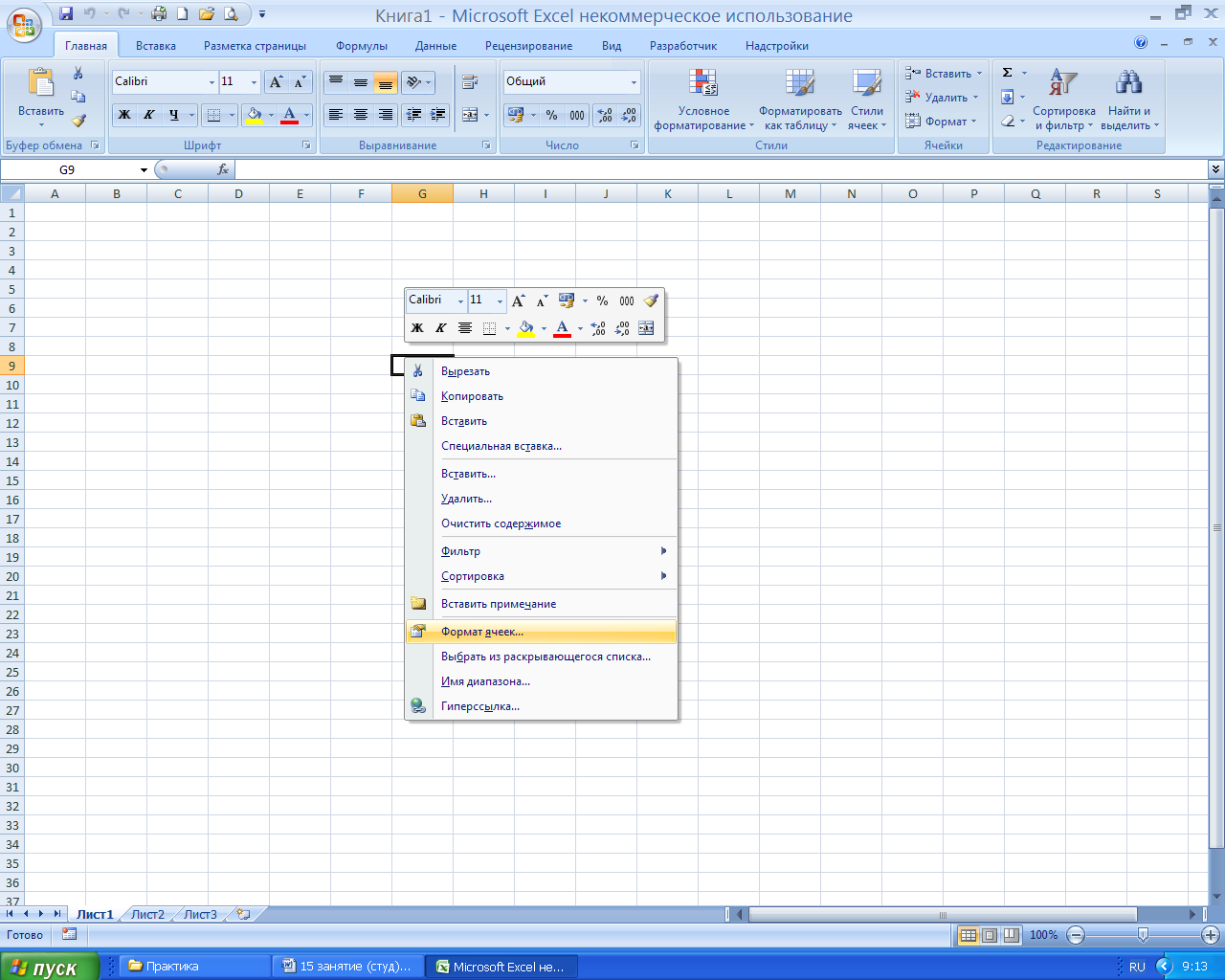Click AutoSum sigma icon
This screenshot has height=980, width=1225.
point(1008,73)
